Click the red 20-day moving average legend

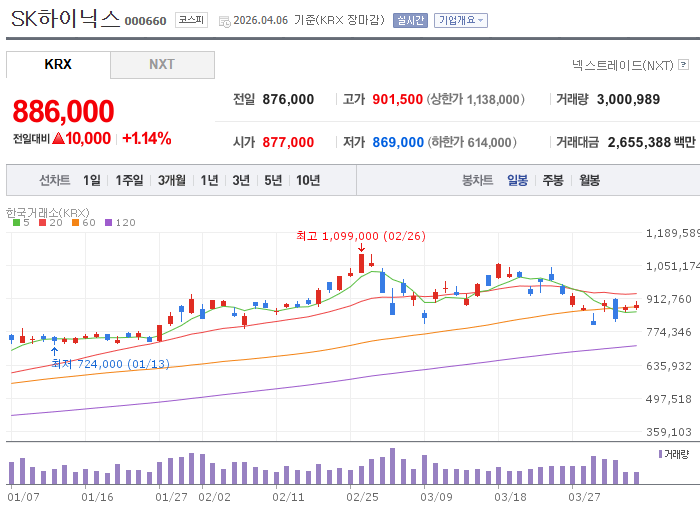click(51, 222)
